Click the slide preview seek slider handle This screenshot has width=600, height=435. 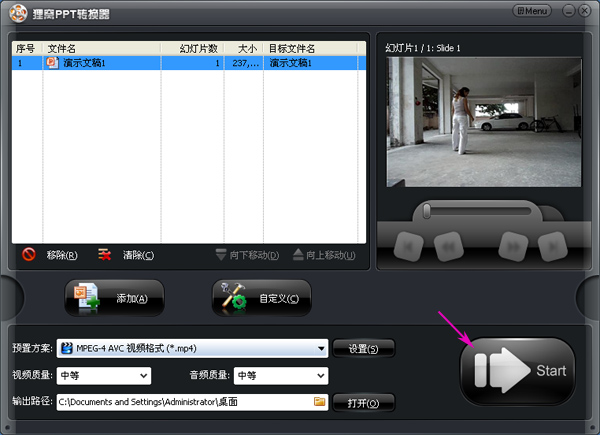point(427,211)
